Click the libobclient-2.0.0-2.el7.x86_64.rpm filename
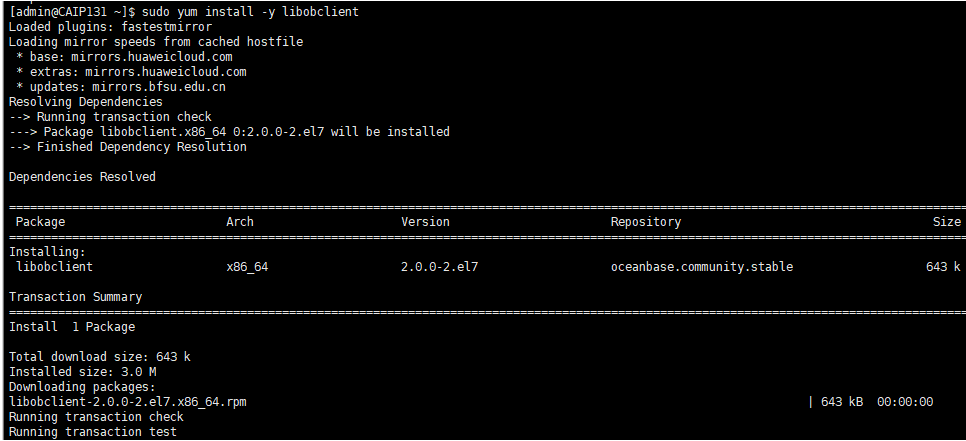Image resolution: width=966 pixels, height=441 pixels. [x=127, y=402]
